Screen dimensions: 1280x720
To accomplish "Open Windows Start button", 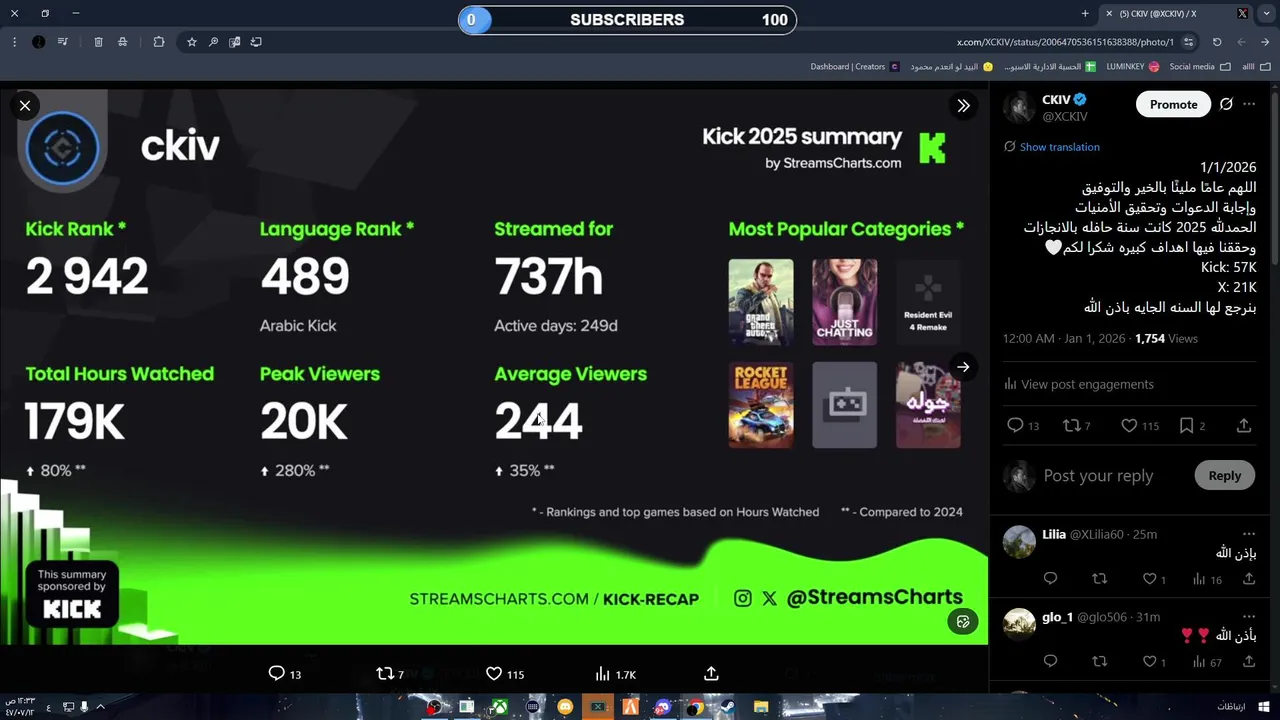I will click(x=1264, y=707).
